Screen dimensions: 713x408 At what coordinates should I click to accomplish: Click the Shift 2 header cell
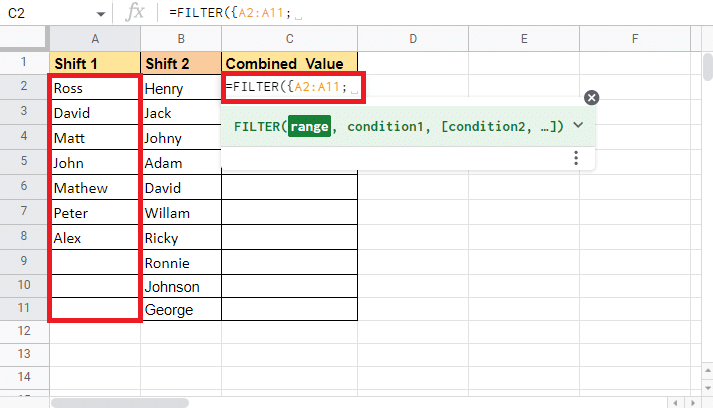click(181, 63)
